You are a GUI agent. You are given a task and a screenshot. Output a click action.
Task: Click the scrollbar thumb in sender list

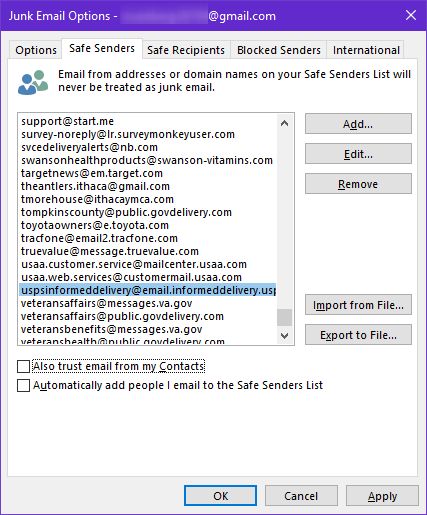pyautogui.click(x=284, y=317)
